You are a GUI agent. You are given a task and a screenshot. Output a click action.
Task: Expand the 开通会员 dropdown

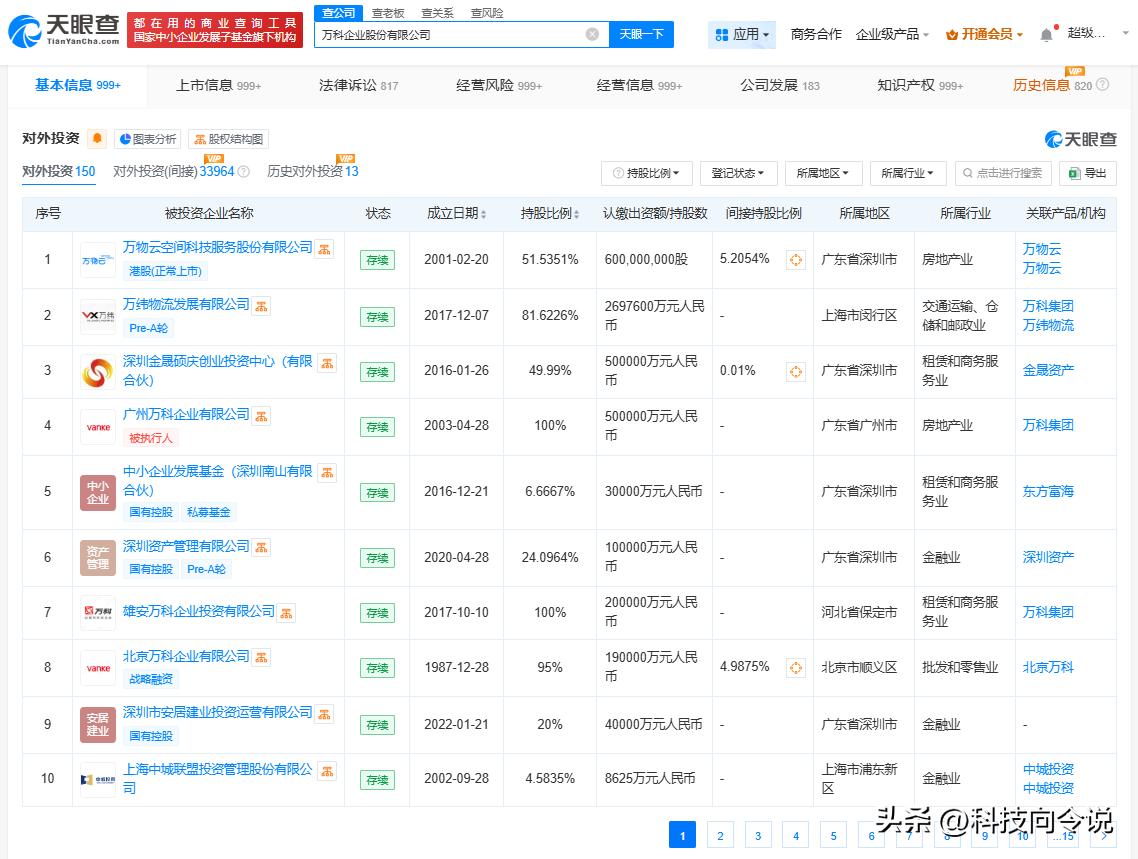pos(985,34)
